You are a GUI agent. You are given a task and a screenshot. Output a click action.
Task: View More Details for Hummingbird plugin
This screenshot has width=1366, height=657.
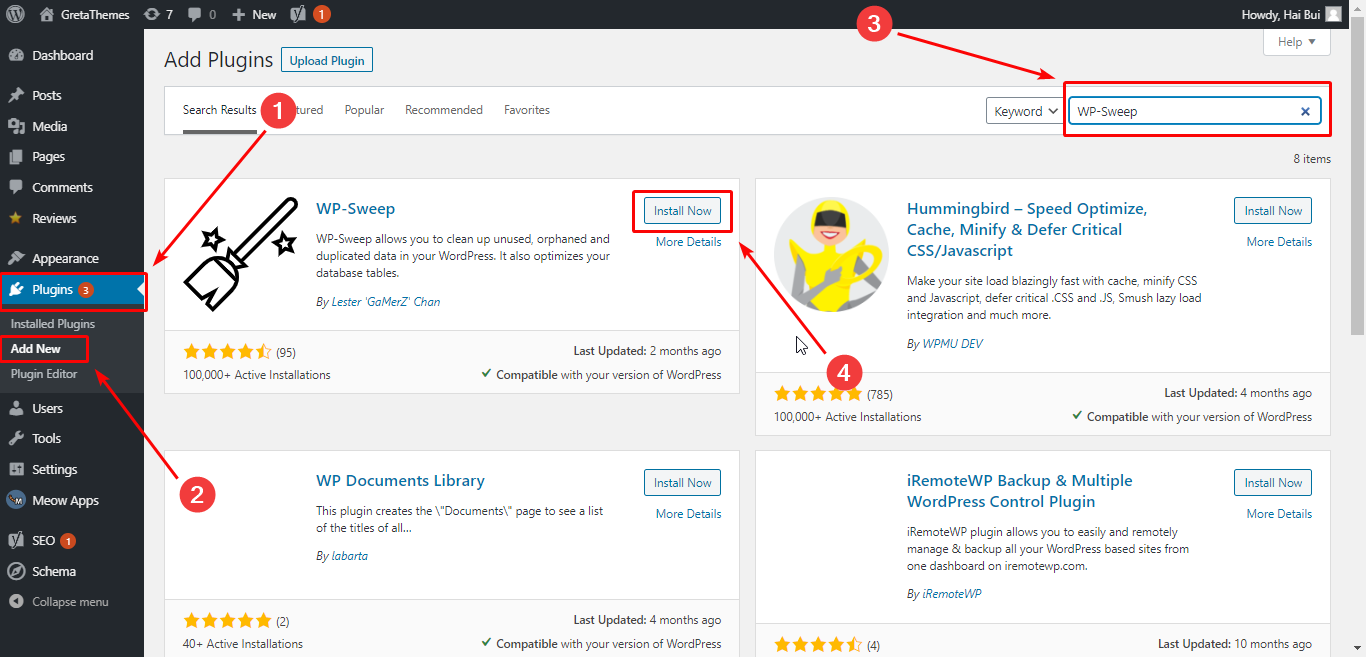point(1278,241)
